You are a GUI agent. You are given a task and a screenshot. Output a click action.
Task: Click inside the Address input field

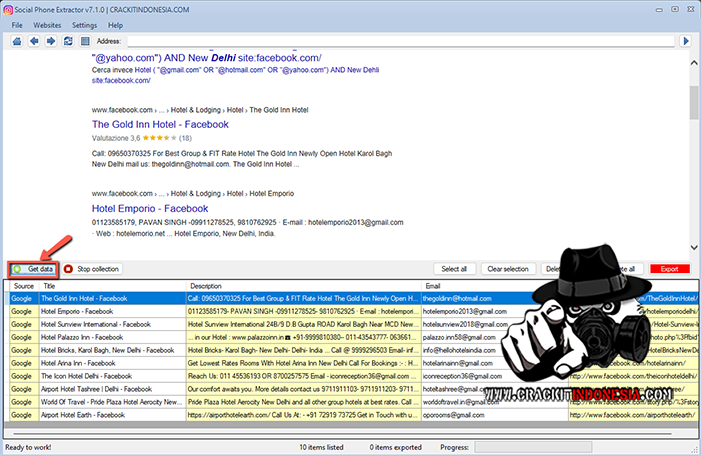400,41
